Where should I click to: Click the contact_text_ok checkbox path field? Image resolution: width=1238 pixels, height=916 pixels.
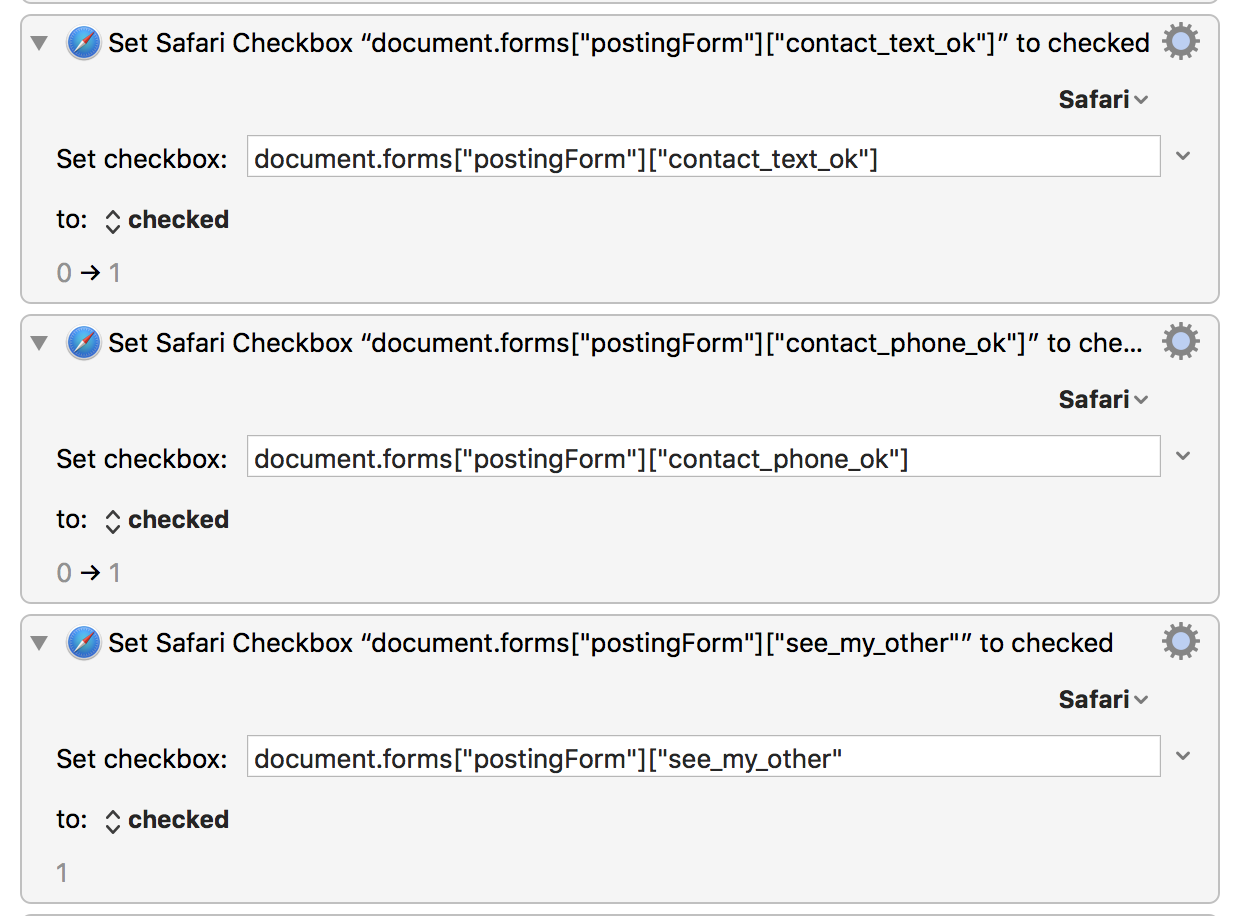(x=704, y=157)
